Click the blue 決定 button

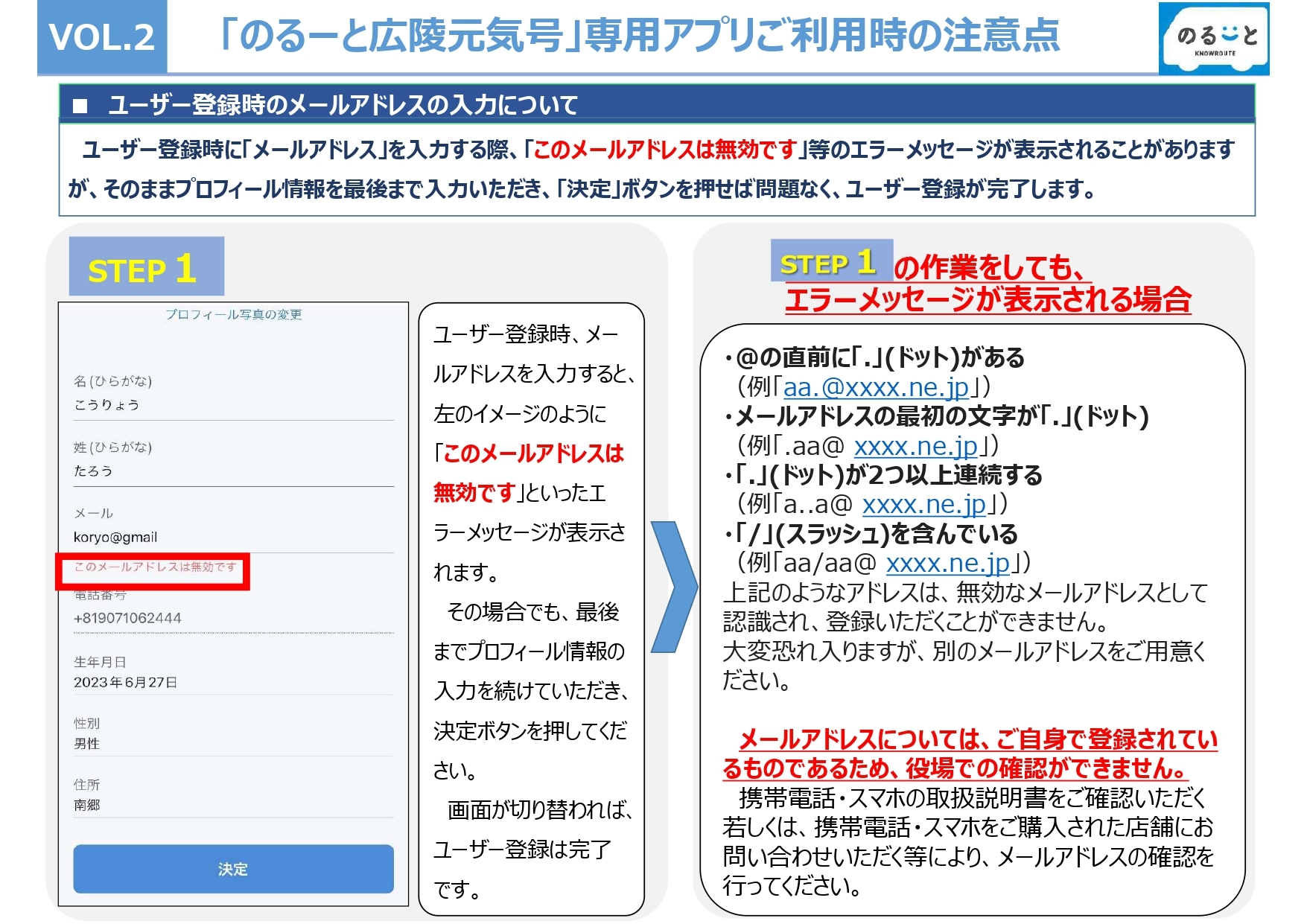(233, 868)
